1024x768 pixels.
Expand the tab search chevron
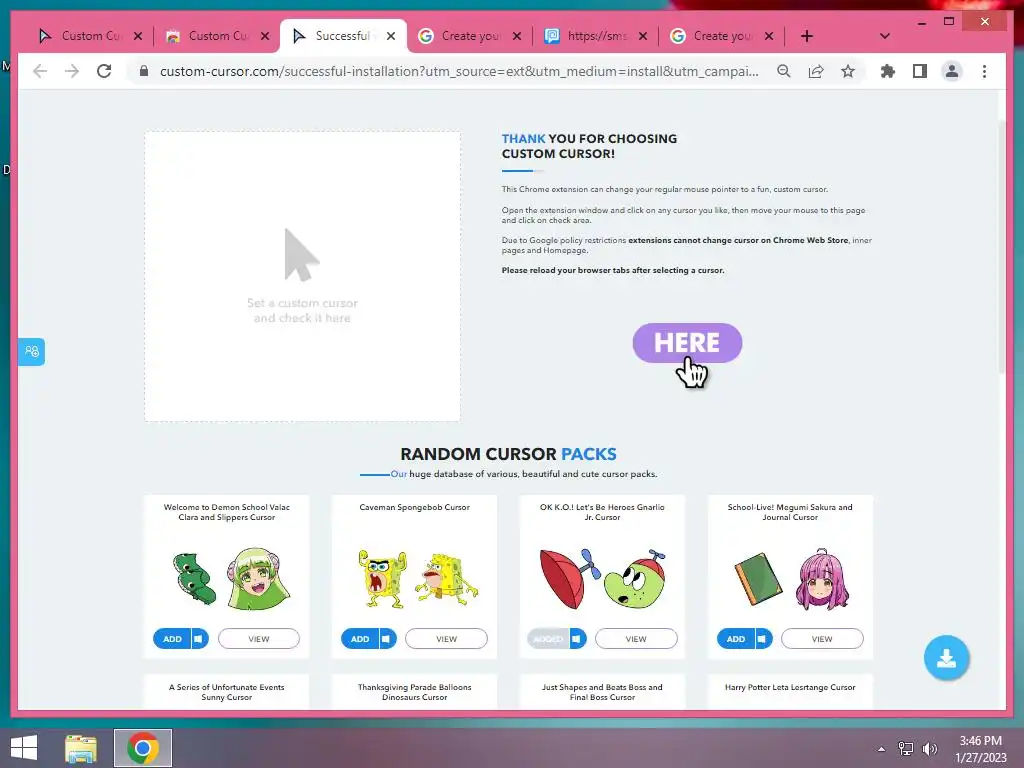click(884, 36)
